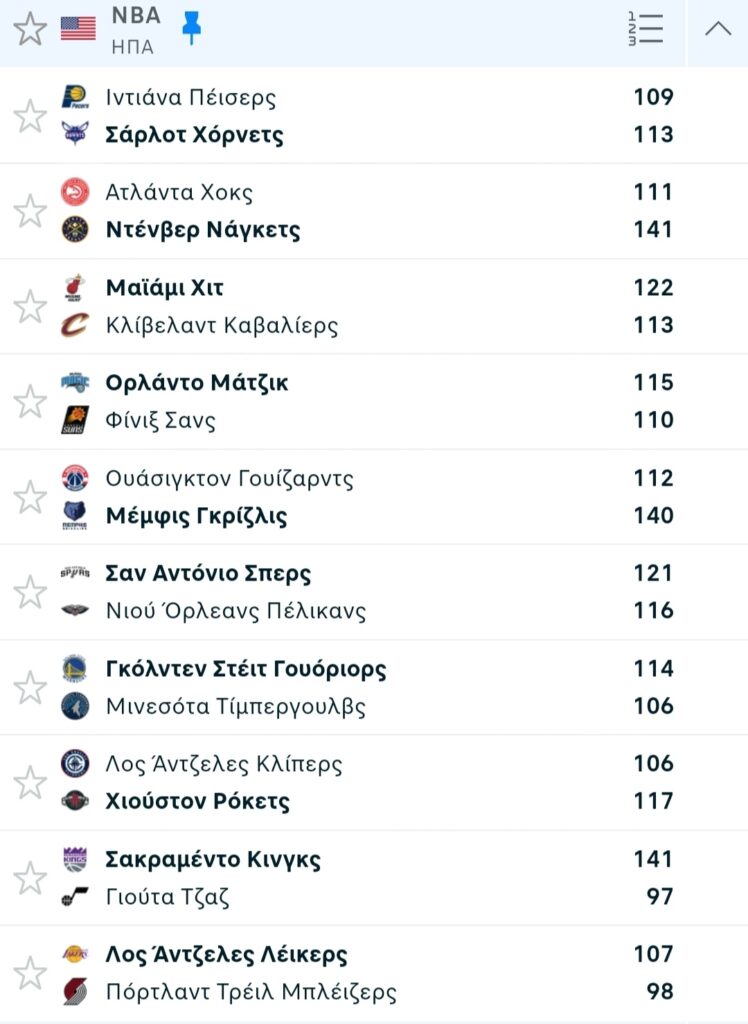Click the Sacramento Kings logo
748x1024 pixels.
[74, 859]
